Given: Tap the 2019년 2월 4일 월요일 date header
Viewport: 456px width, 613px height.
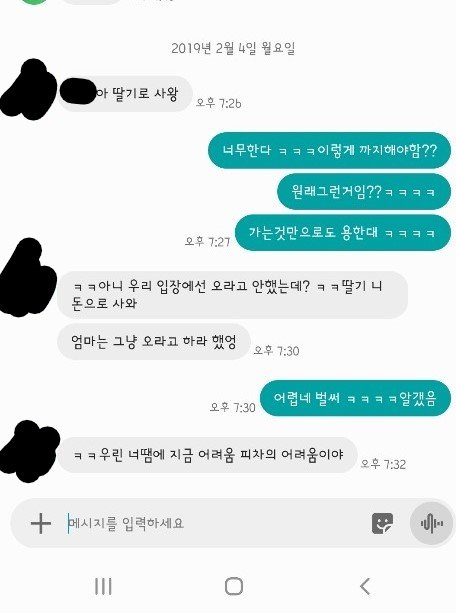Looking at the screenshot, I should [x=233, y=48].
